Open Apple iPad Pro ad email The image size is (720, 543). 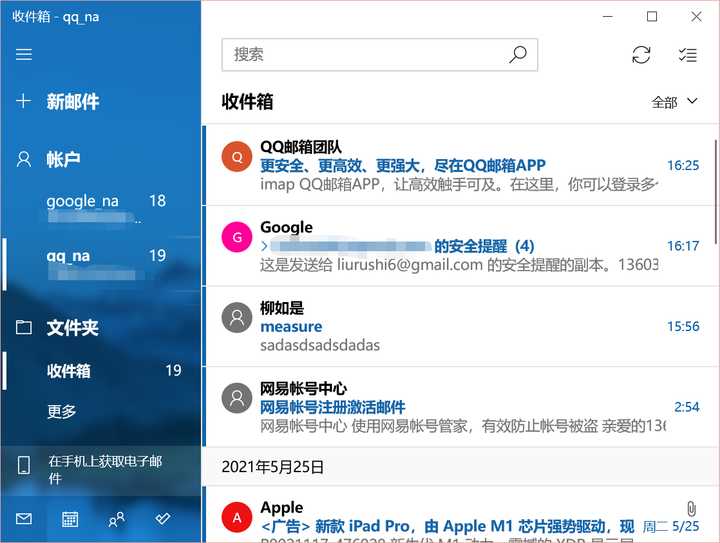tap(459, 515)
